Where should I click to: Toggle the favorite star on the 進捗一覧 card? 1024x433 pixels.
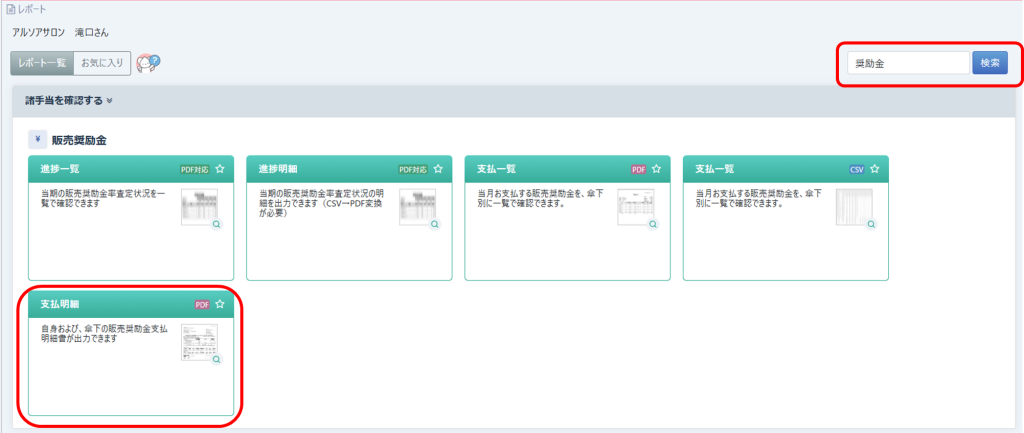click(x=220, y=170)
